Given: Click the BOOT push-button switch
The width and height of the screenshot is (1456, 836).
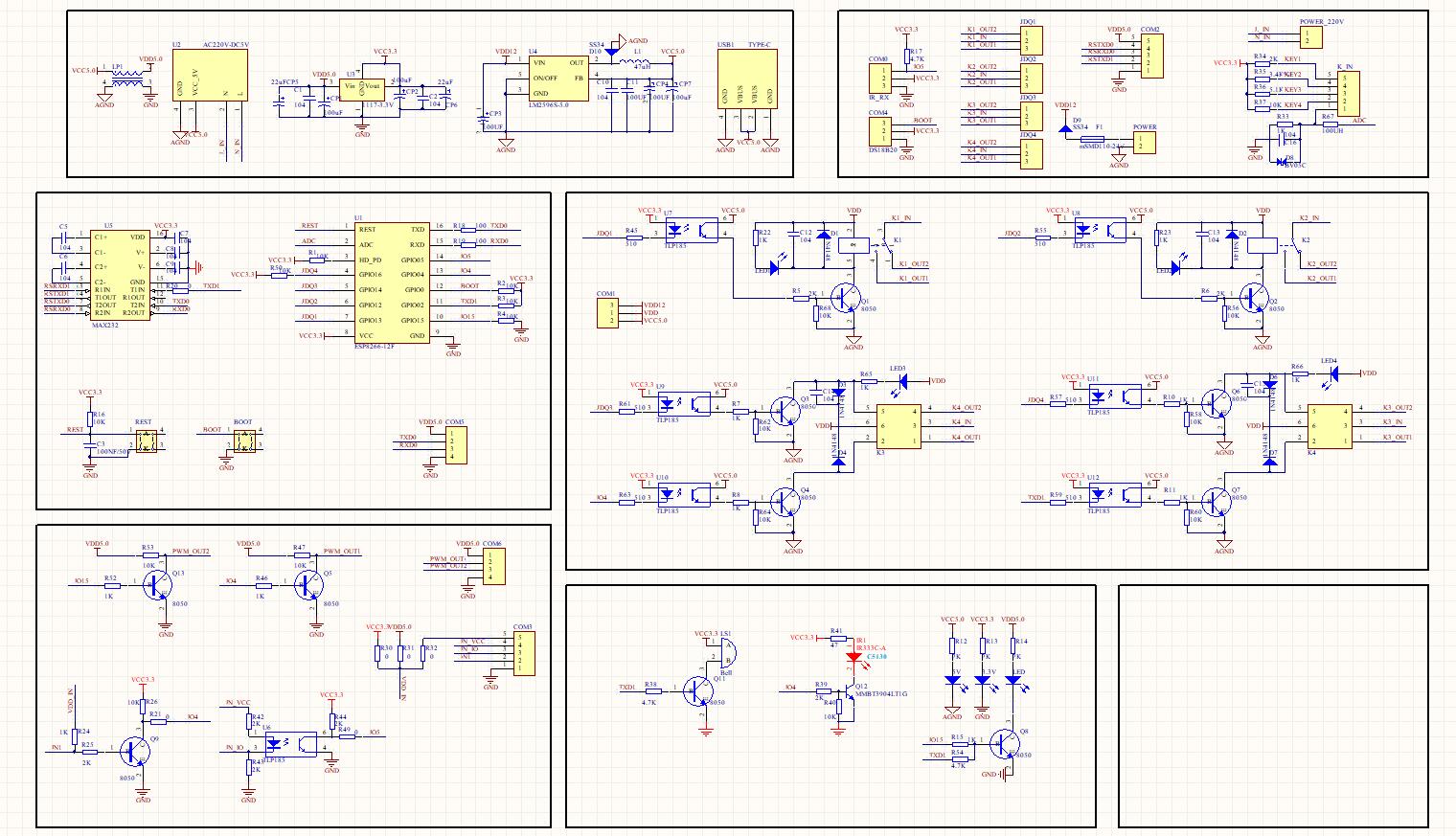Looking at the screenshot, I should point(245,441).
